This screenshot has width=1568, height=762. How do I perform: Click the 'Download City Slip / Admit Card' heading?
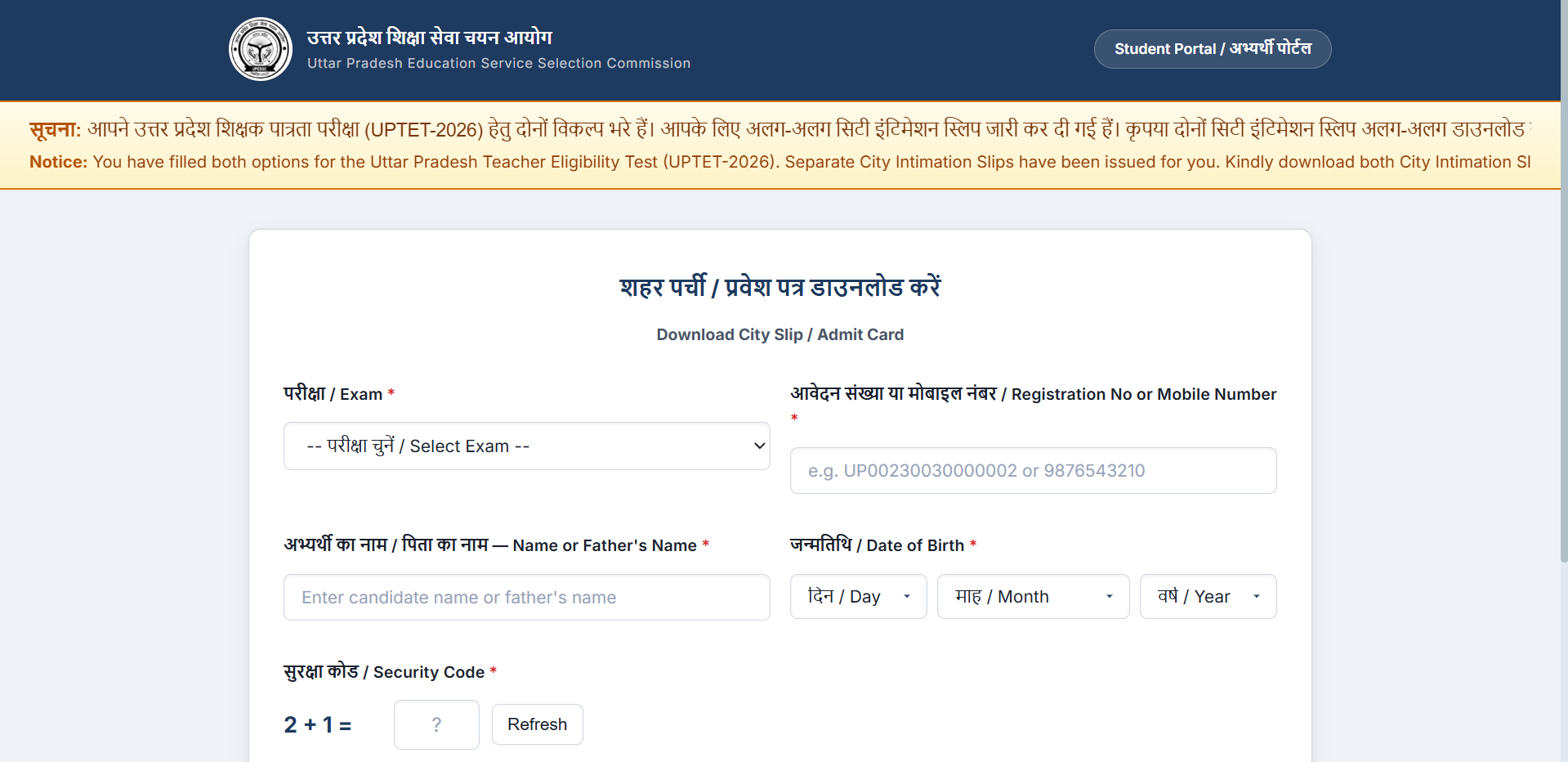point(780,334)
